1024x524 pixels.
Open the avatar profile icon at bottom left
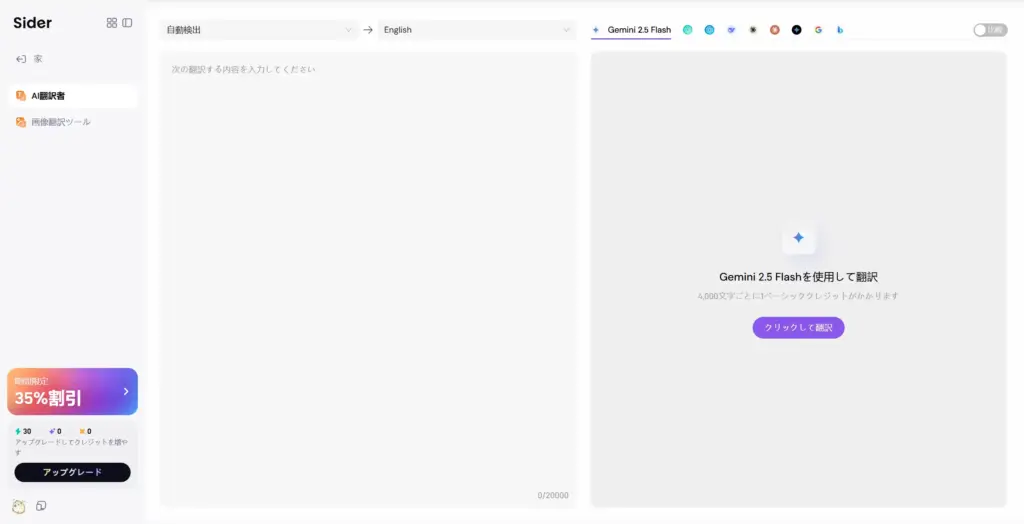tap(19, 506)
